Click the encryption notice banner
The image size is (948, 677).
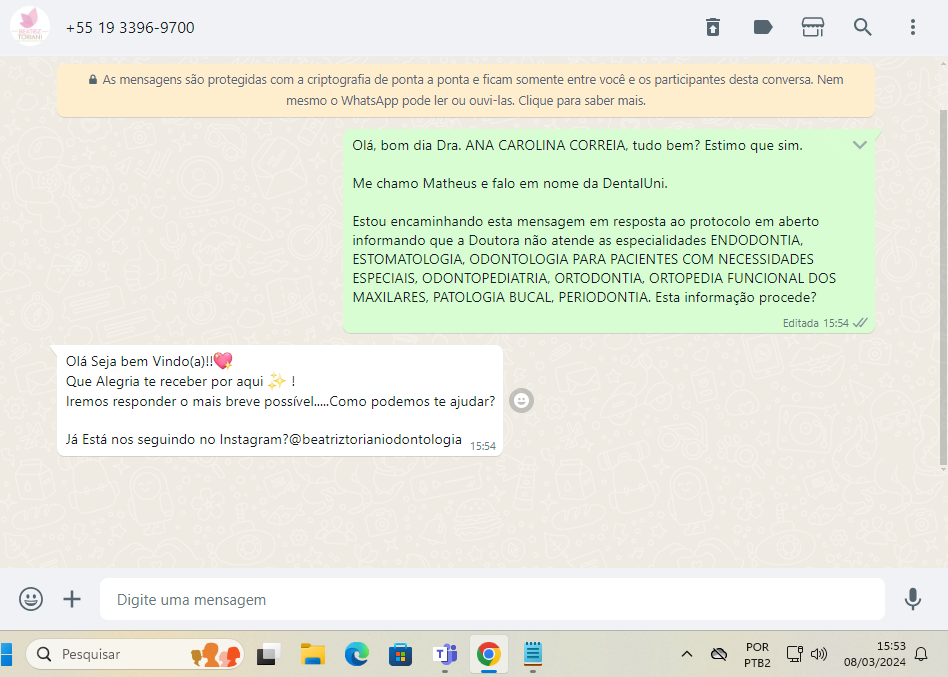coord(466,90)
